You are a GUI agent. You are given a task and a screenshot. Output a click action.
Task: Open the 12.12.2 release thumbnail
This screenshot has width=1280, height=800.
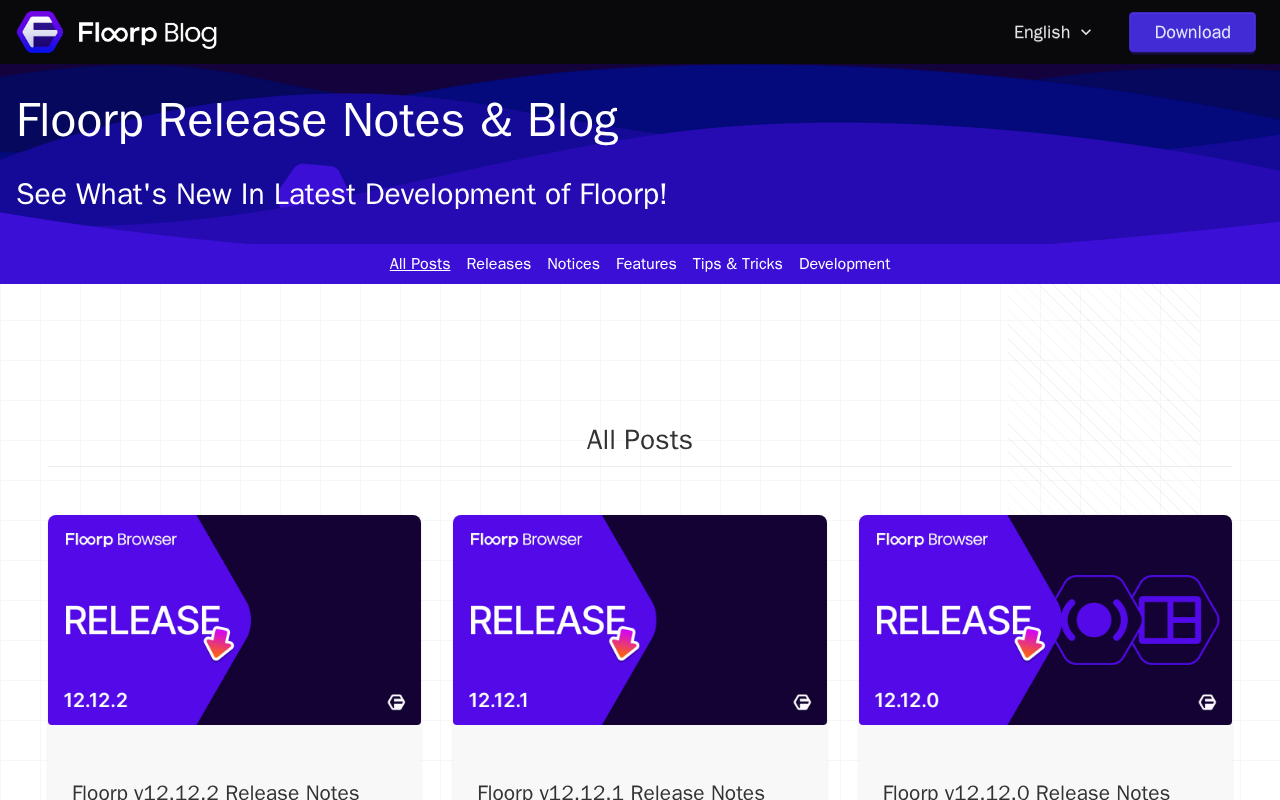click(234, 620)
